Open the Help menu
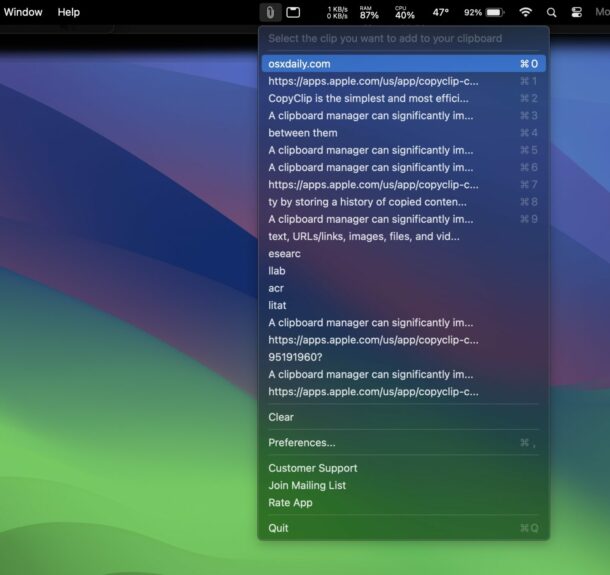This screenshot has height=575, width=610. pos(68,12)
